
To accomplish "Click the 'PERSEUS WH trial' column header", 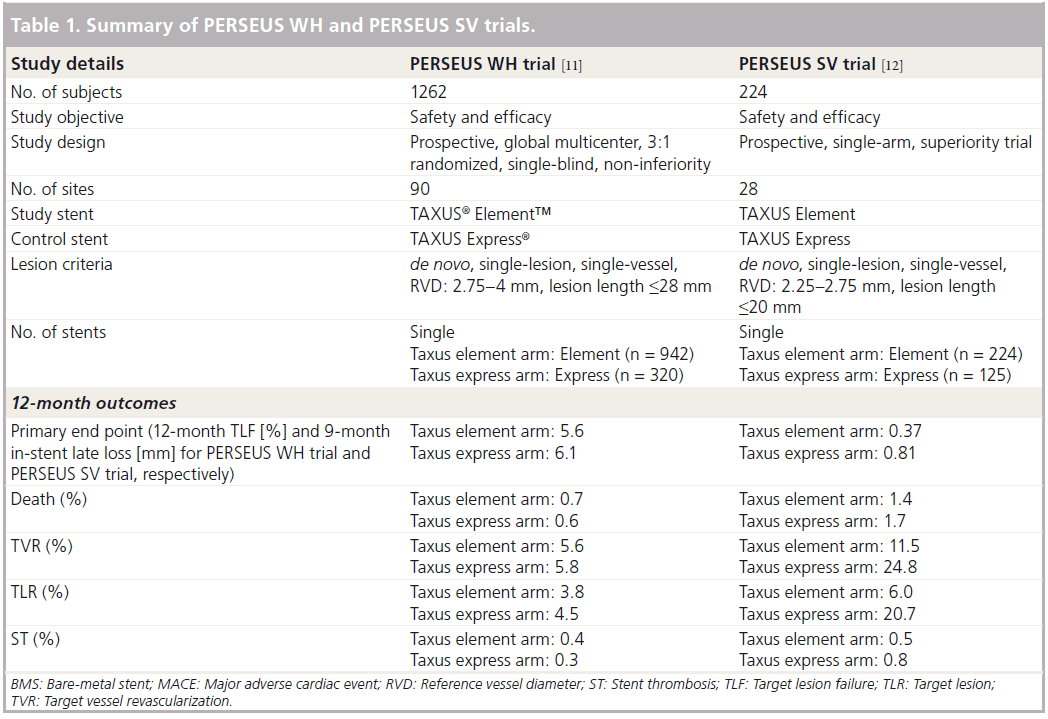I will [483, 64].
